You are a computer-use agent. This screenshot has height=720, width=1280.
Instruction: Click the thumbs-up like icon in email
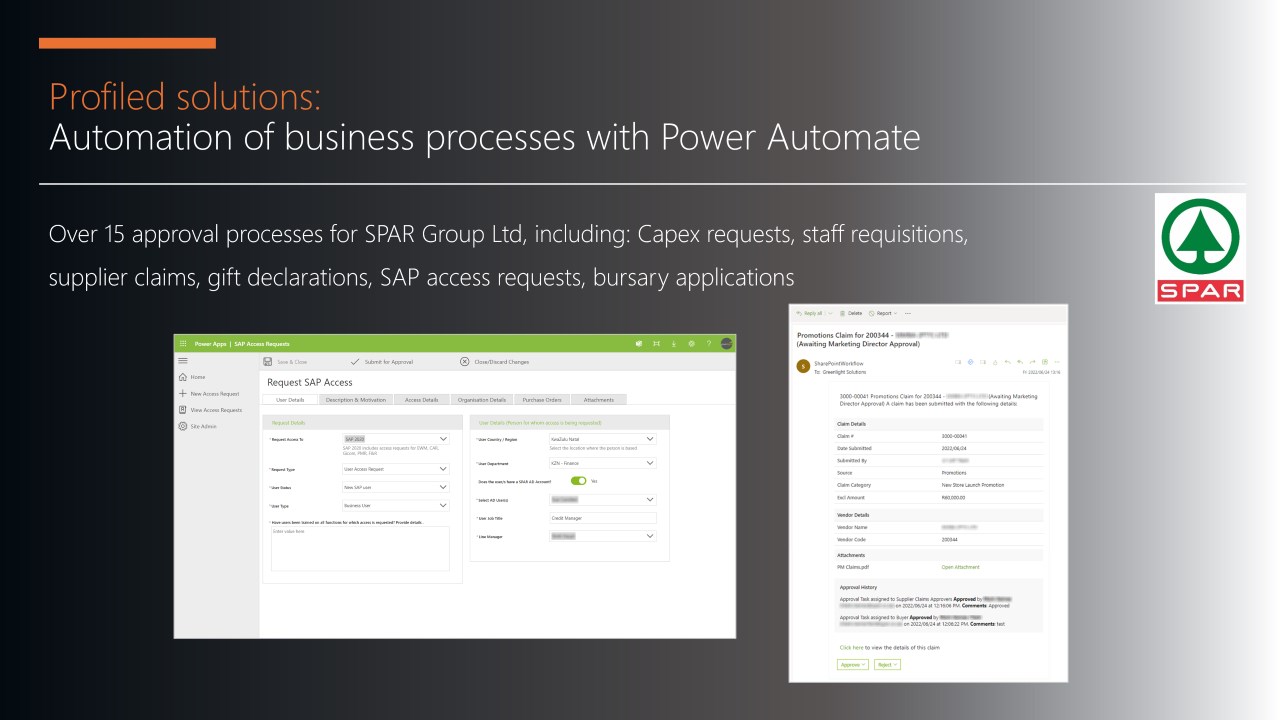pyautogui.click(x=995, y=362)
